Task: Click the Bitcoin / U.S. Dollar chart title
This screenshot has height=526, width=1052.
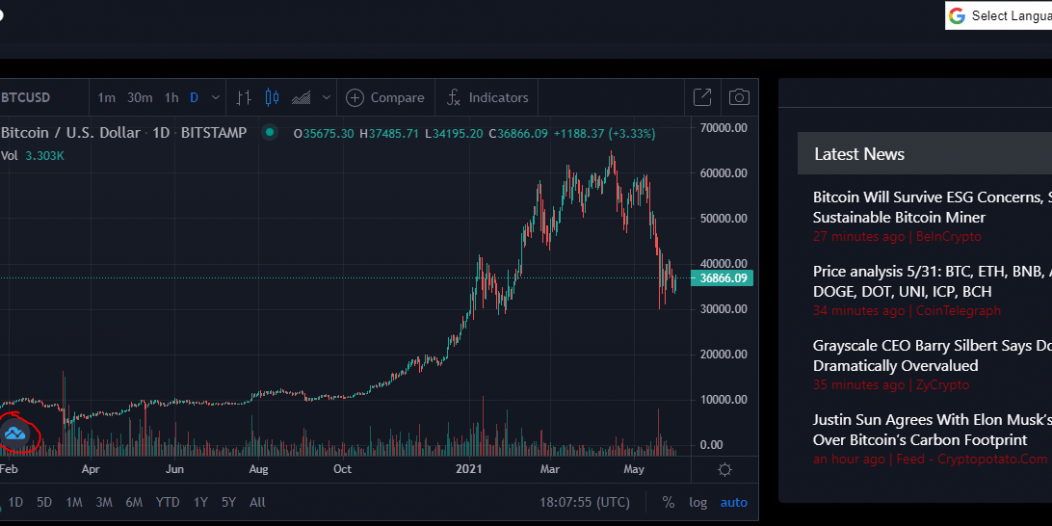Action: 123,133
